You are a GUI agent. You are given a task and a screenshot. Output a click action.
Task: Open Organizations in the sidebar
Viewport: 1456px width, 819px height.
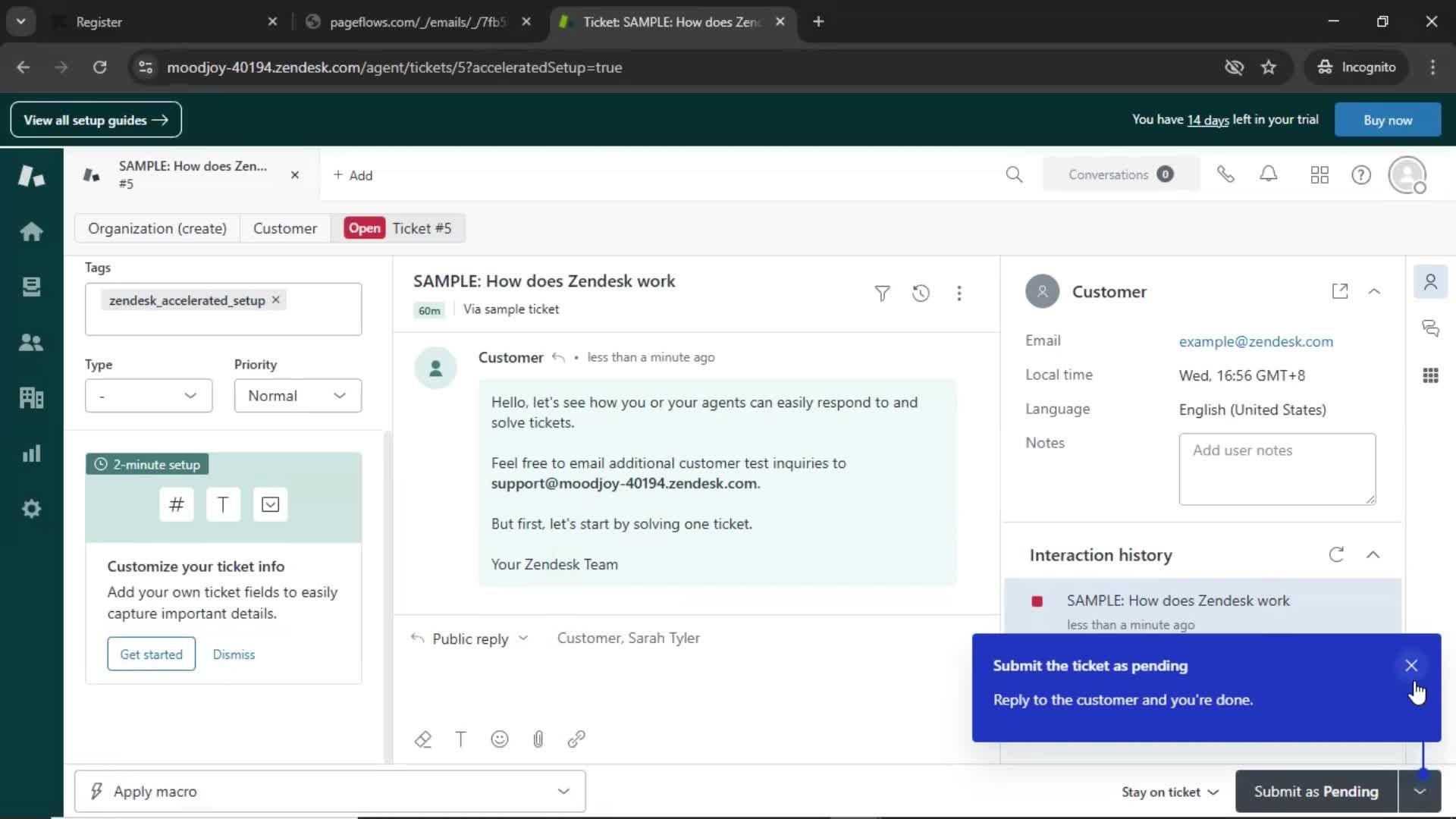[x=31, y=397]
